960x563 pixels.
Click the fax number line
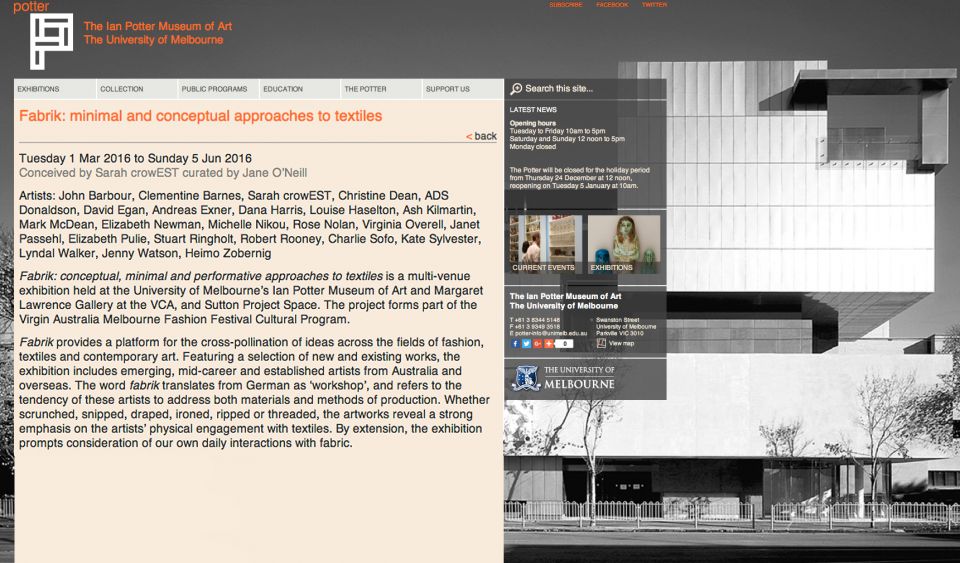534,327
